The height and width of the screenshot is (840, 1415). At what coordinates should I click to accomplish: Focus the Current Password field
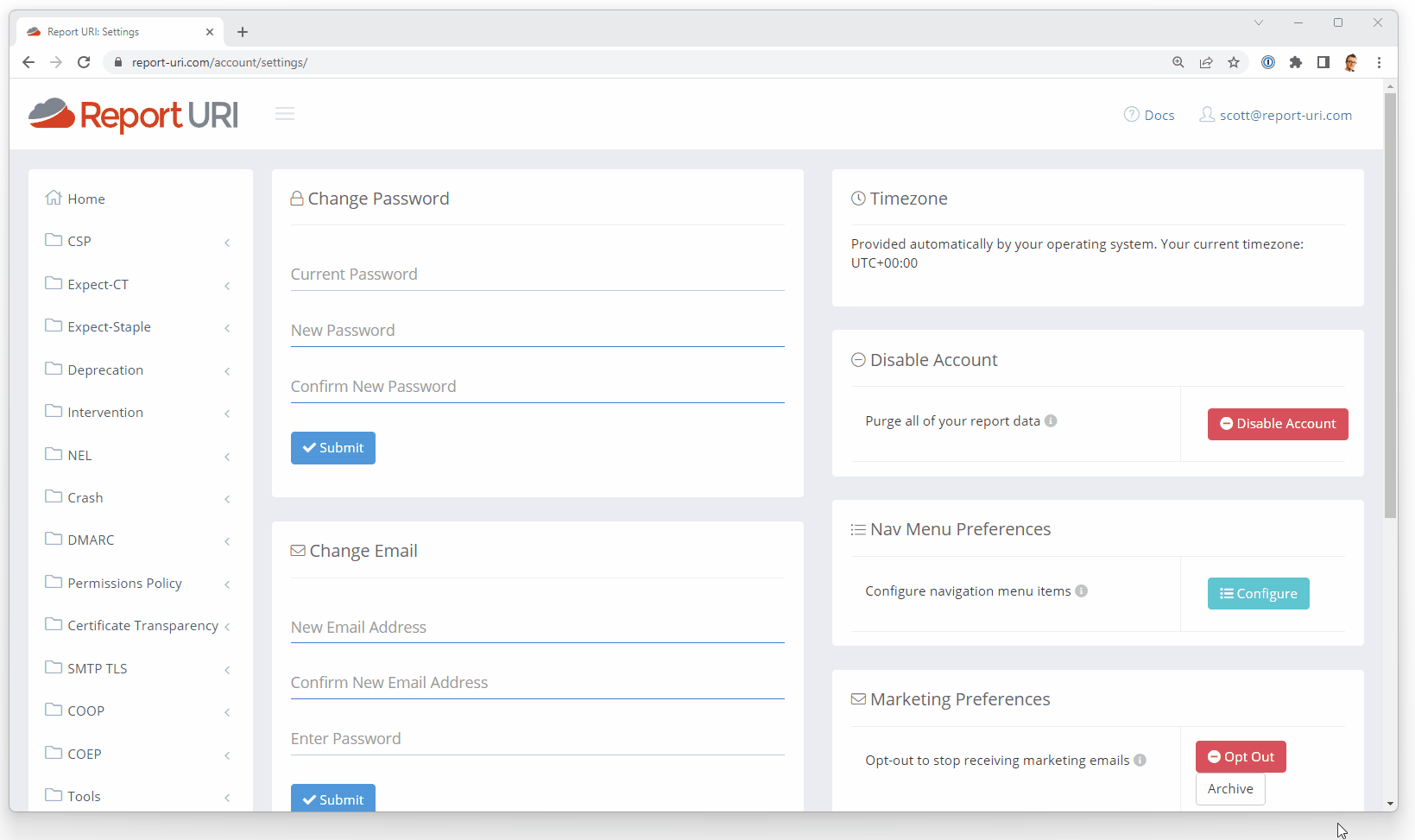[537, 275]
